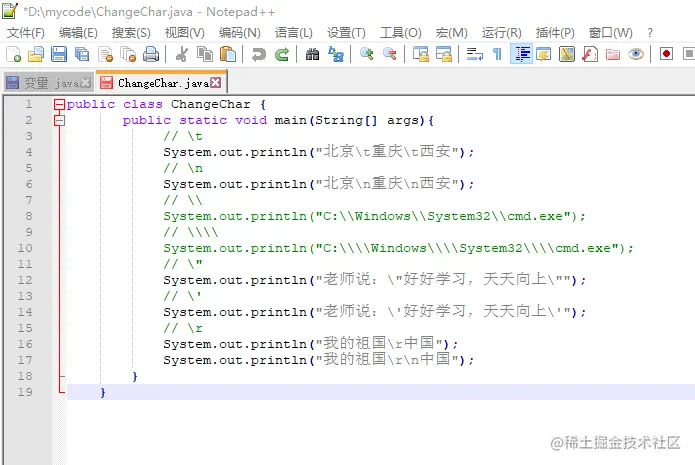
Task: Paste from clipboard with the toolbar icon
Action: click(x=228, y=54)
